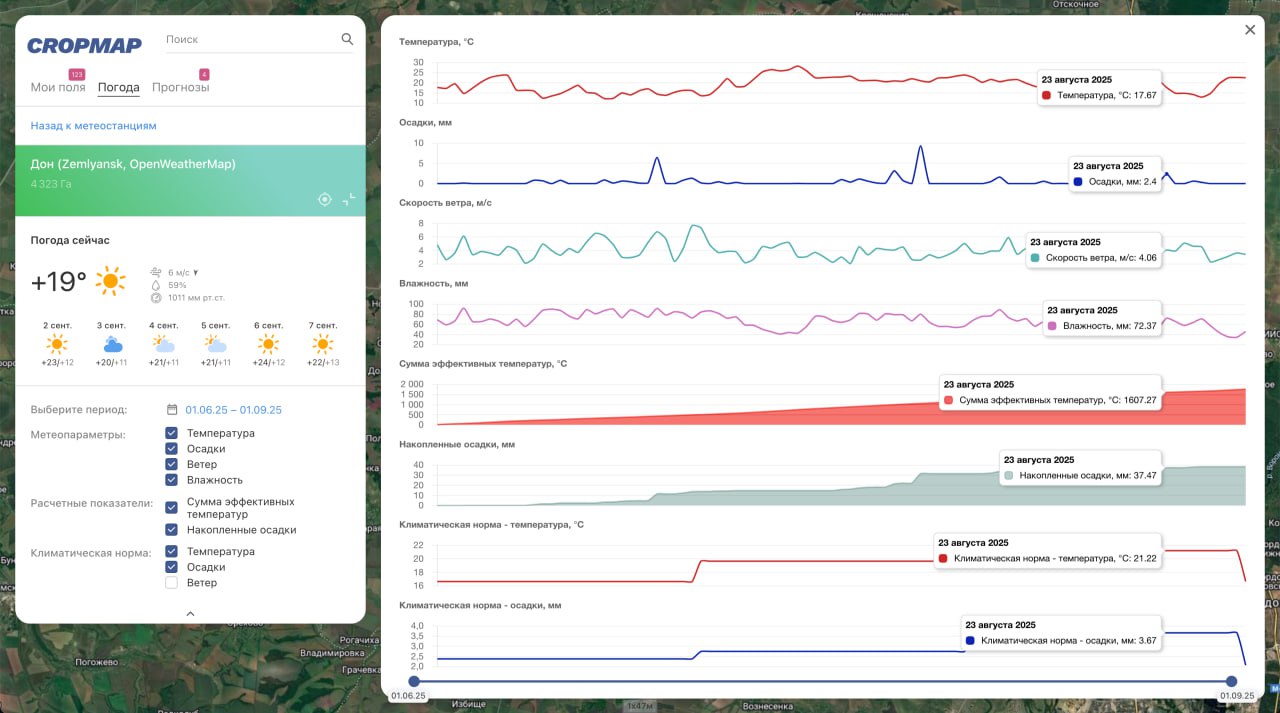
Task: Open the date range 01.06.25 – 01.09.25 picker
Action: pos(233,410)
